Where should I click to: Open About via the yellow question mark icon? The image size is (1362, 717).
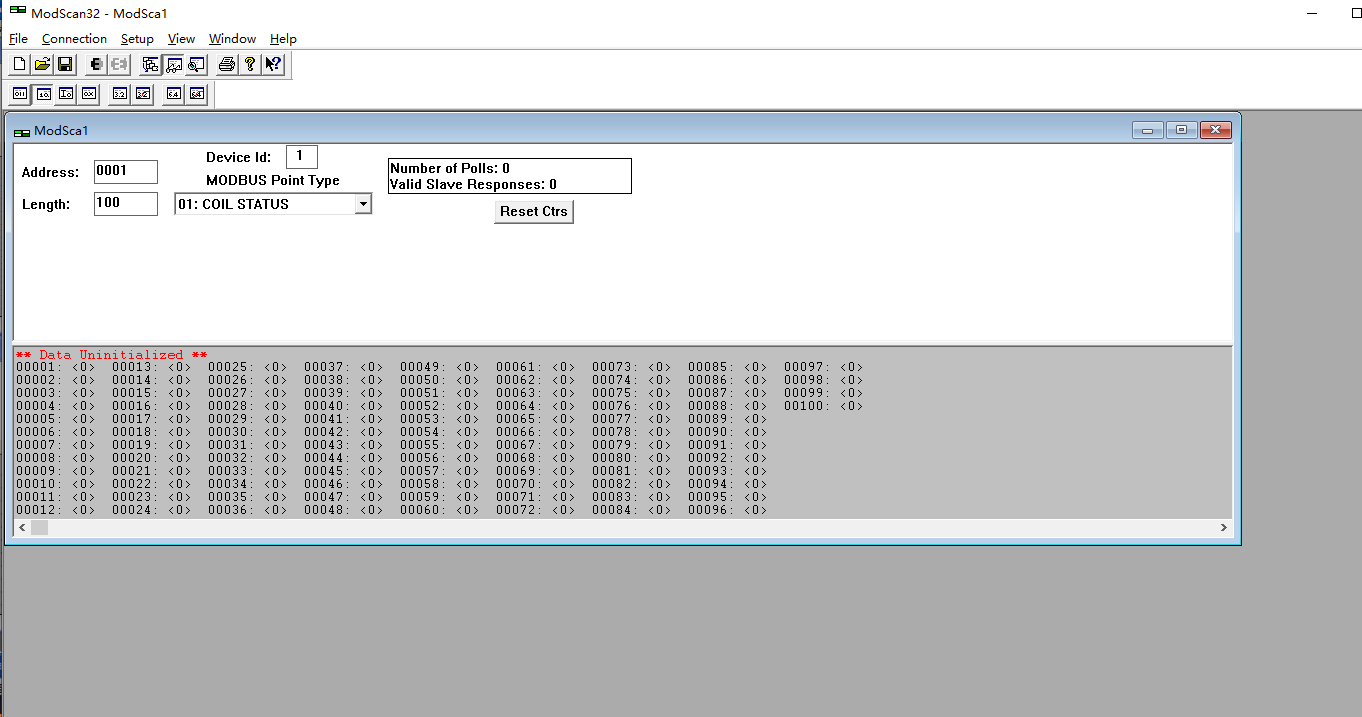coord(250,65)
